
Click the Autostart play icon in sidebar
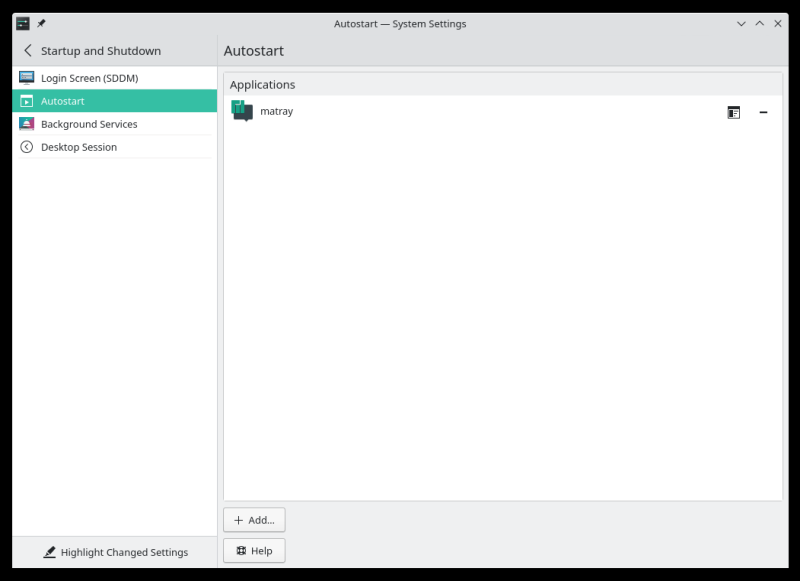[25, 100]
